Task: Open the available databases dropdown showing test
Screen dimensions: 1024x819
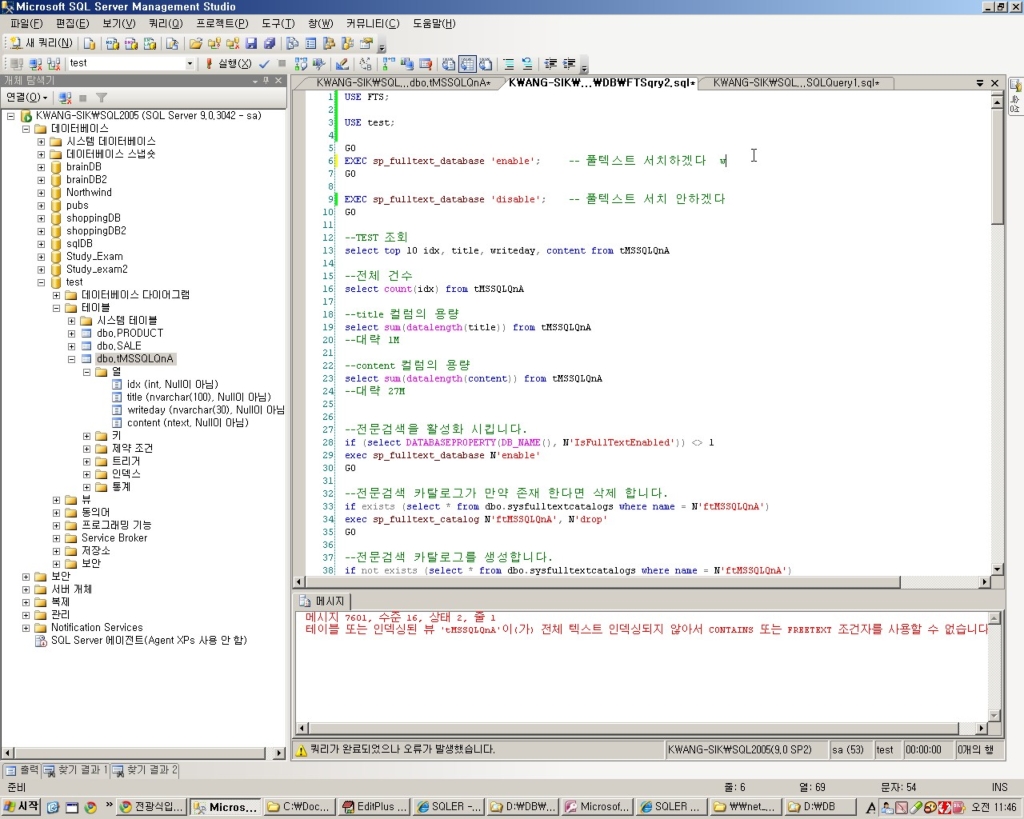Action: tap(189, 63)
